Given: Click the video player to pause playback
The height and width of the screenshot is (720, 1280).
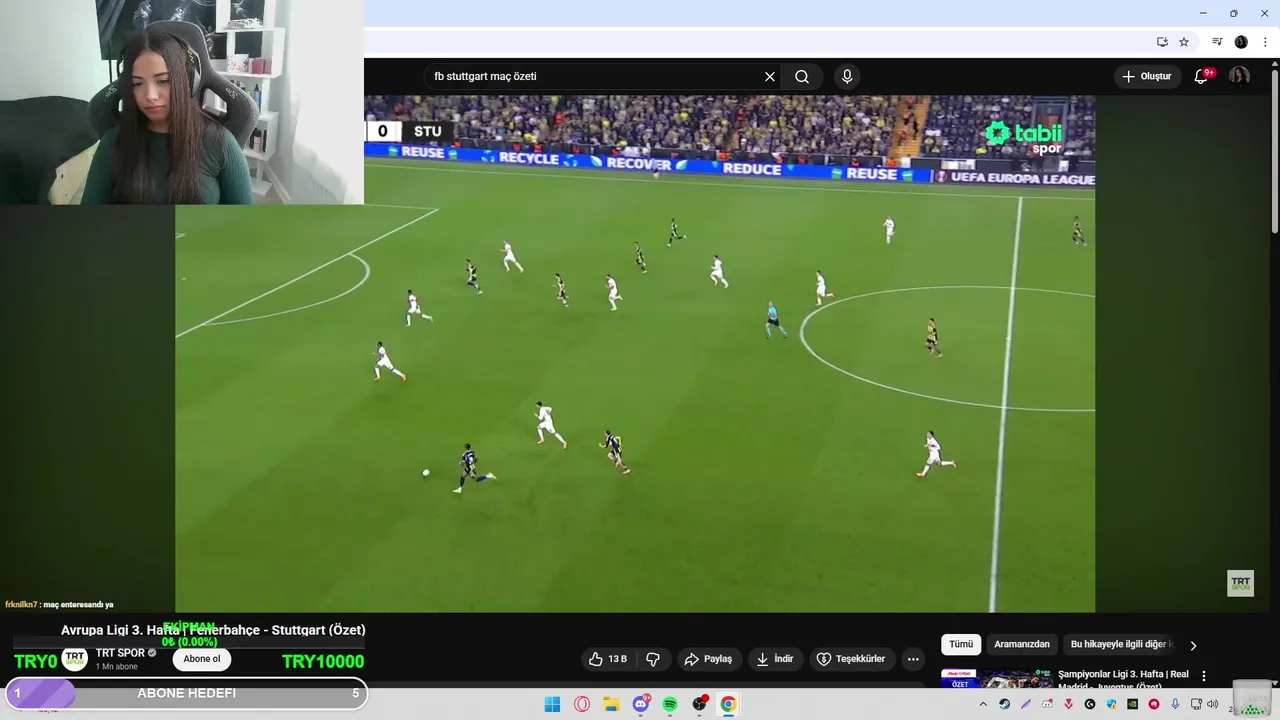Looking at the screenshot, I should (x=635, y=353).
